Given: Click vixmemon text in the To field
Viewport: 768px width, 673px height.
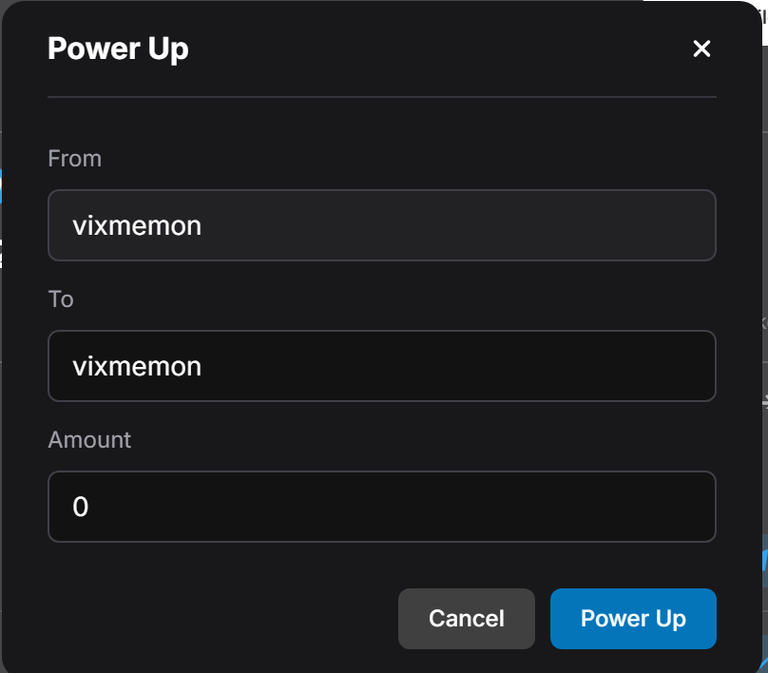Looking at the screenshot, I should (x=137, y=366).
